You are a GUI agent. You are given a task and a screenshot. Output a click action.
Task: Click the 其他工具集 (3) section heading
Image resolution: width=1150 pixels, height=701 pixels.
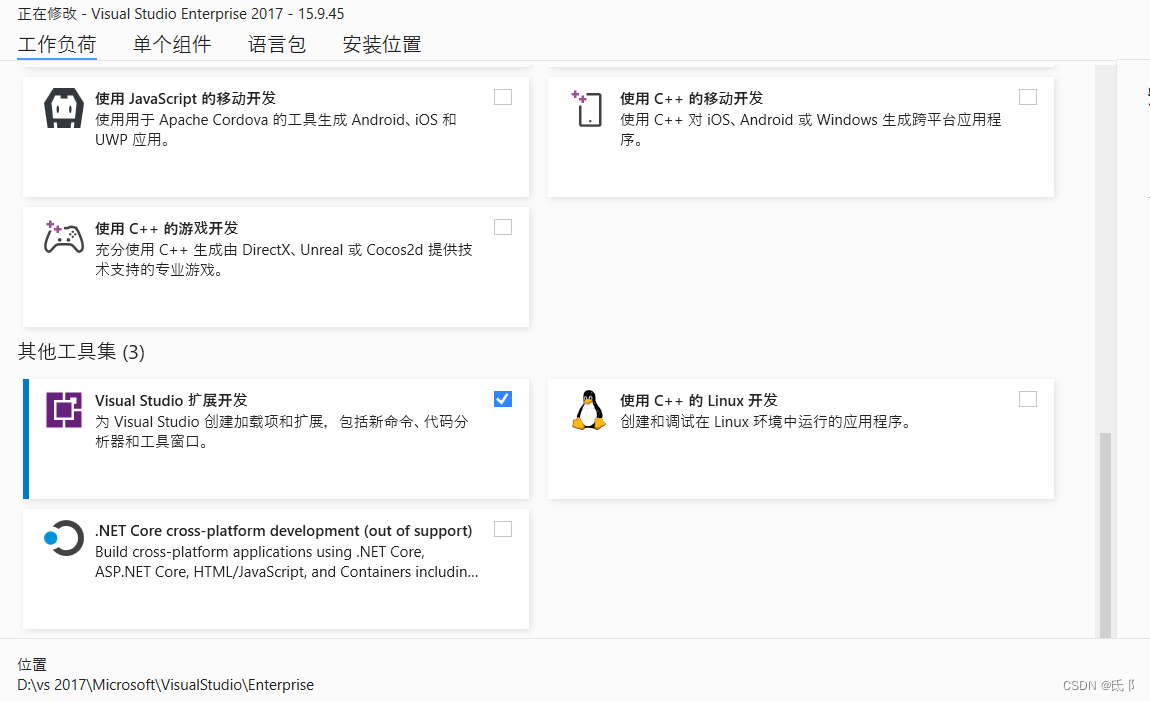coord(81,352)
